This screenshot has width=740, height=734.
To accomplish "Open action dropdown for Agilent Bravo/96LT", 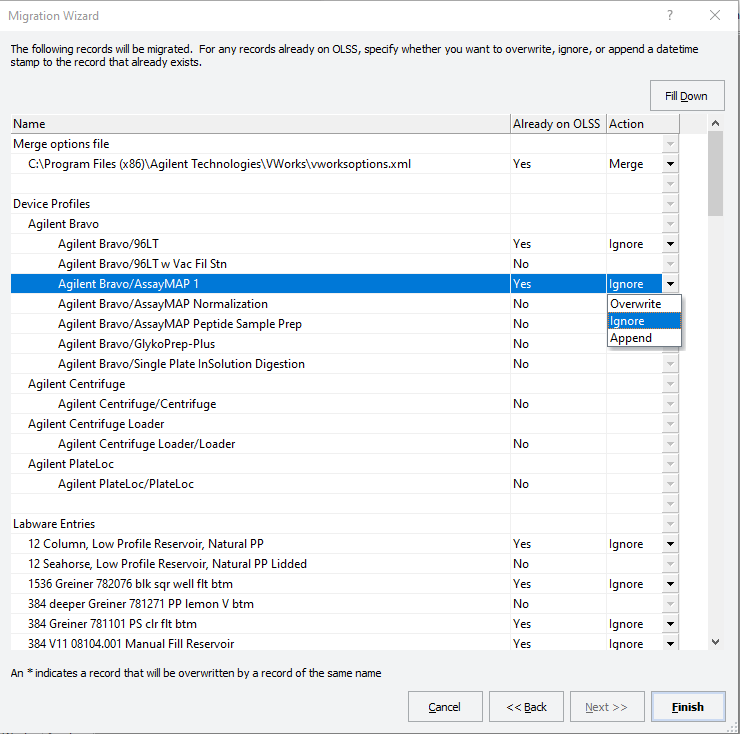I will point(670,244).
